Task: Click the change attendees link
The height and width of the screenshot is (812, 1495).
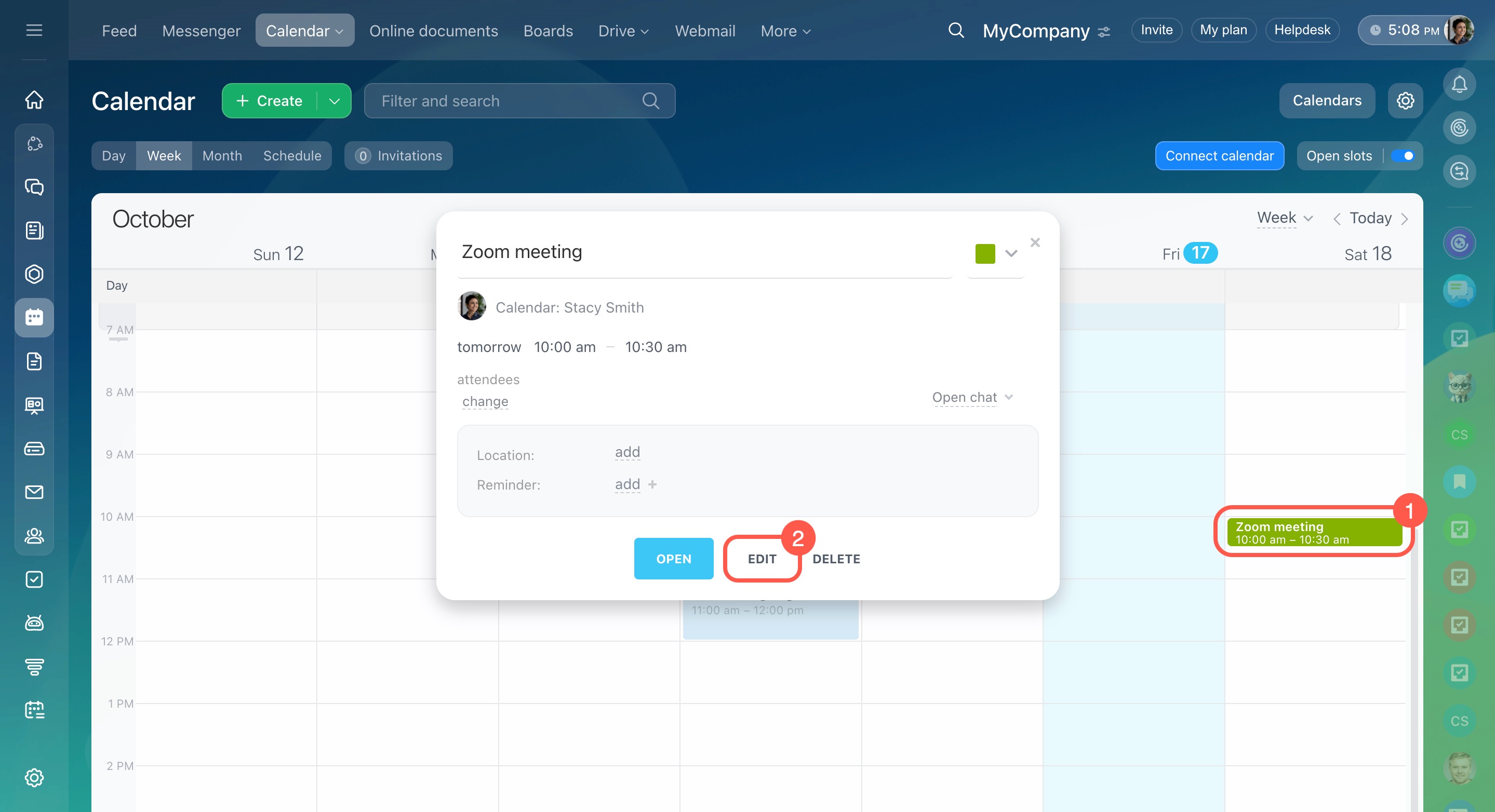Action: pos(485,401)
